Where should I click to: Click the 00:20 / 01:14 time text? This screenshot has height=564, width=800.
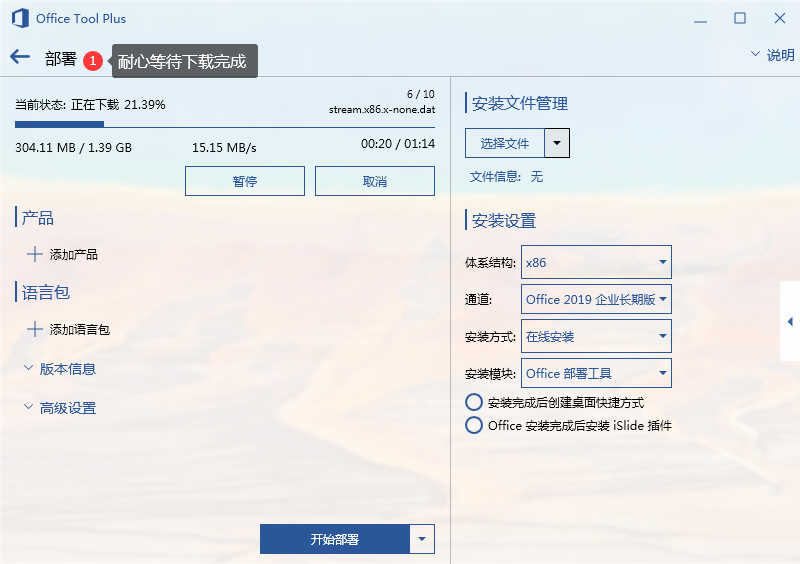(x=398, y=144)
